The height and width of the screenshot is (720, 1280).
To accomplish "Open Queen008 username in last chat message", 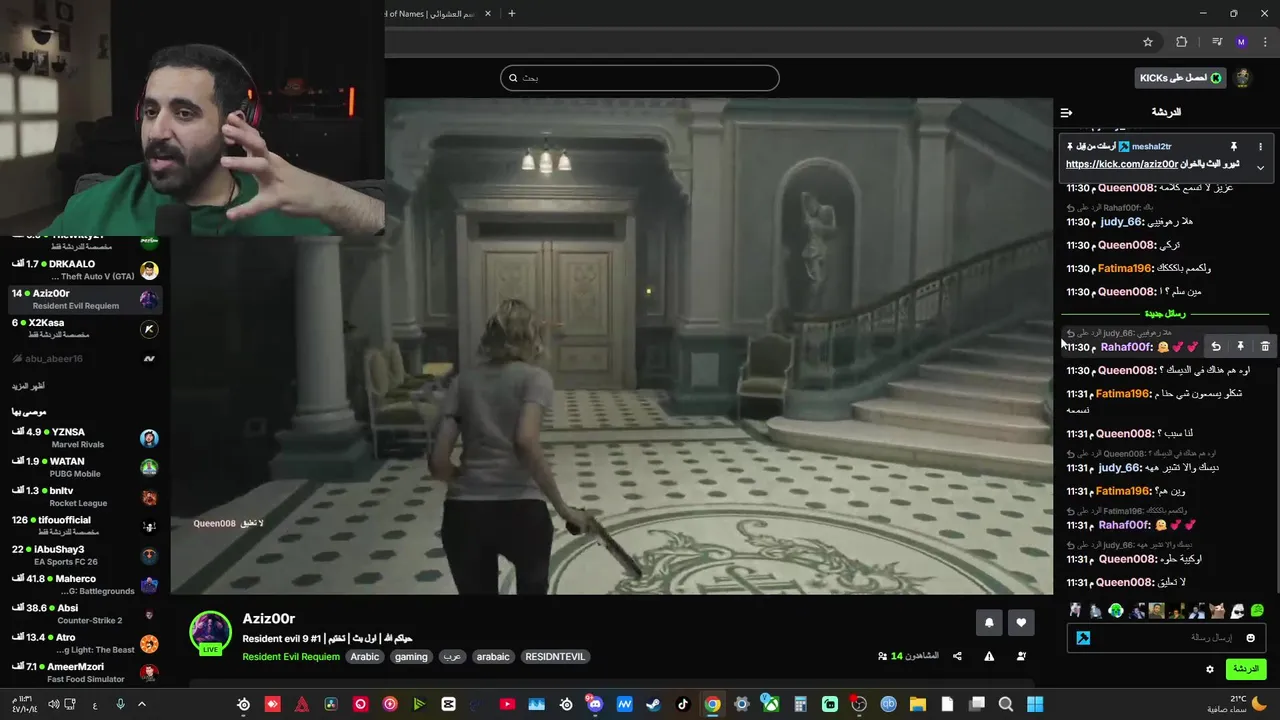I will click(x=1126, y=582).
